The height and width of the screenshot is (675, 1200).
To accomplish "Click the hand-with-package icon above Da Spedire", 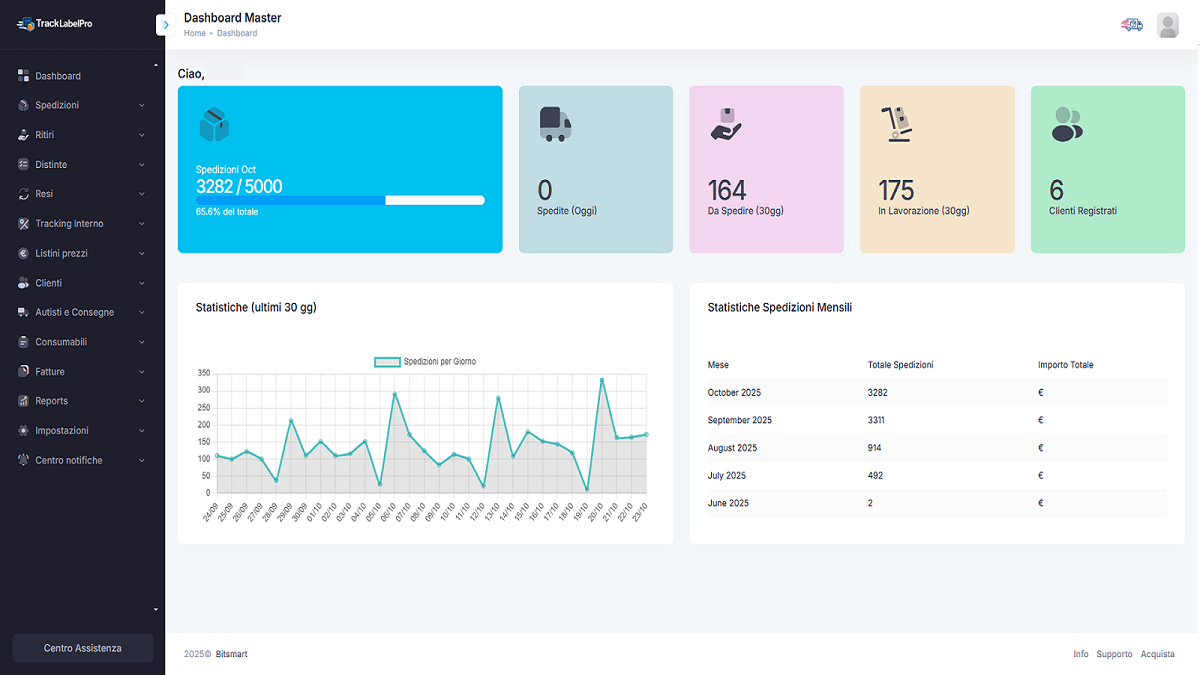I will (726, 124).
